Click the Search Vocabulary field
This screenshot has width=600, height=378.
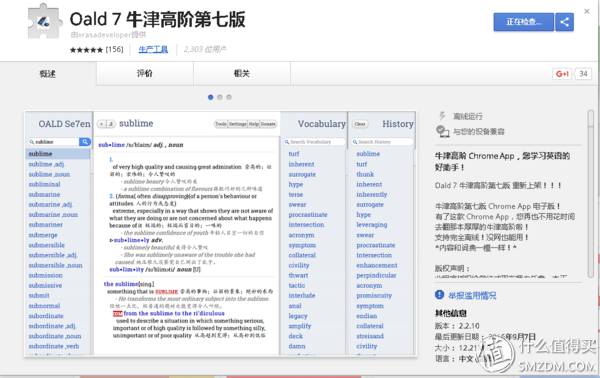click(x=314, y=142)
